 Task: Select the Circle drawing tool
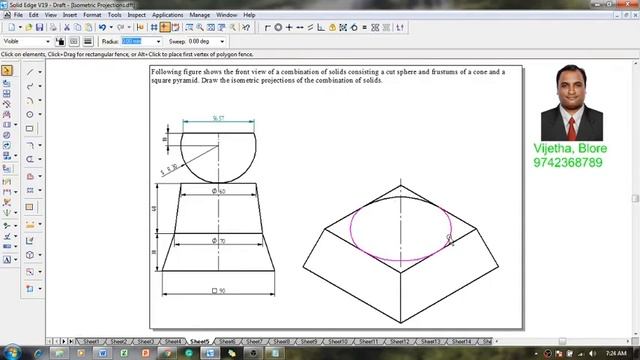[30, 115]
